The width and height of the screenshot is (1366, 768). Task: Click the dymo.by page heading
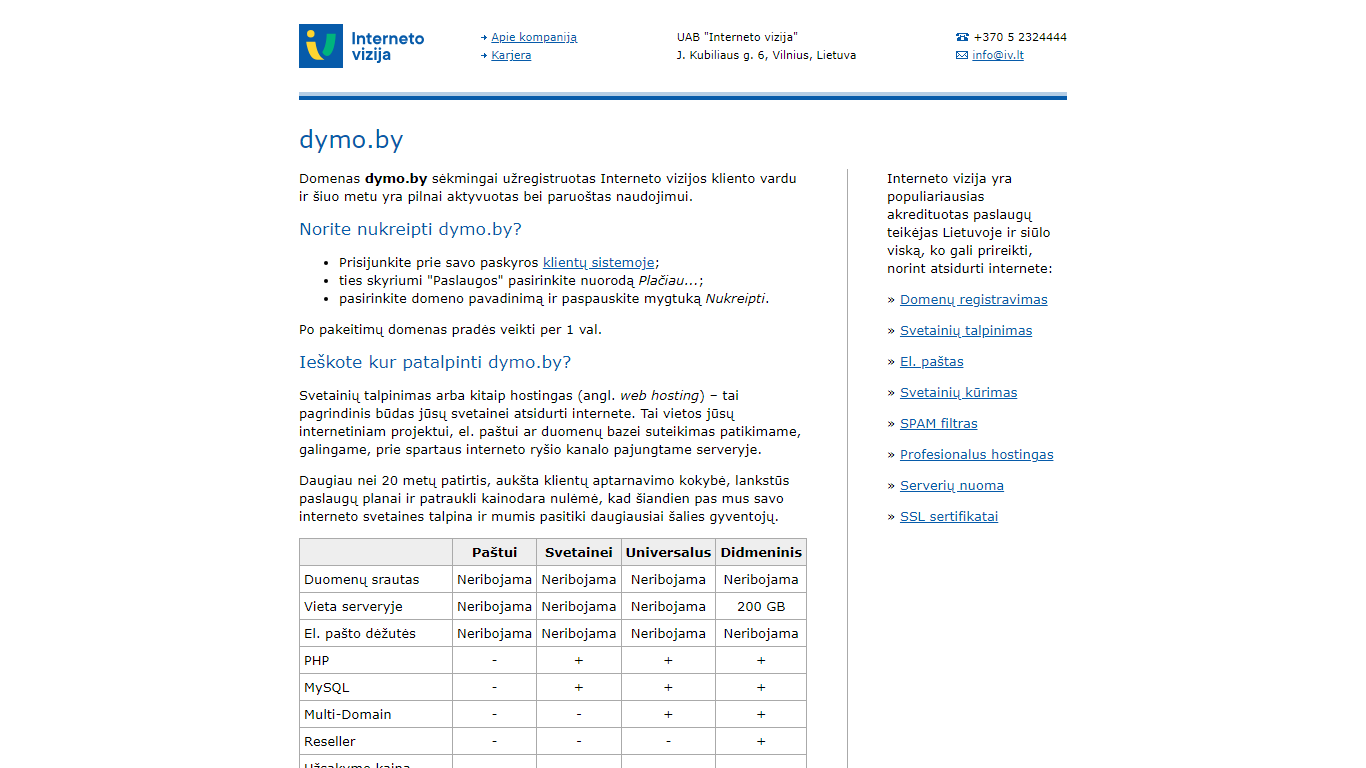[x=351, y=139]
